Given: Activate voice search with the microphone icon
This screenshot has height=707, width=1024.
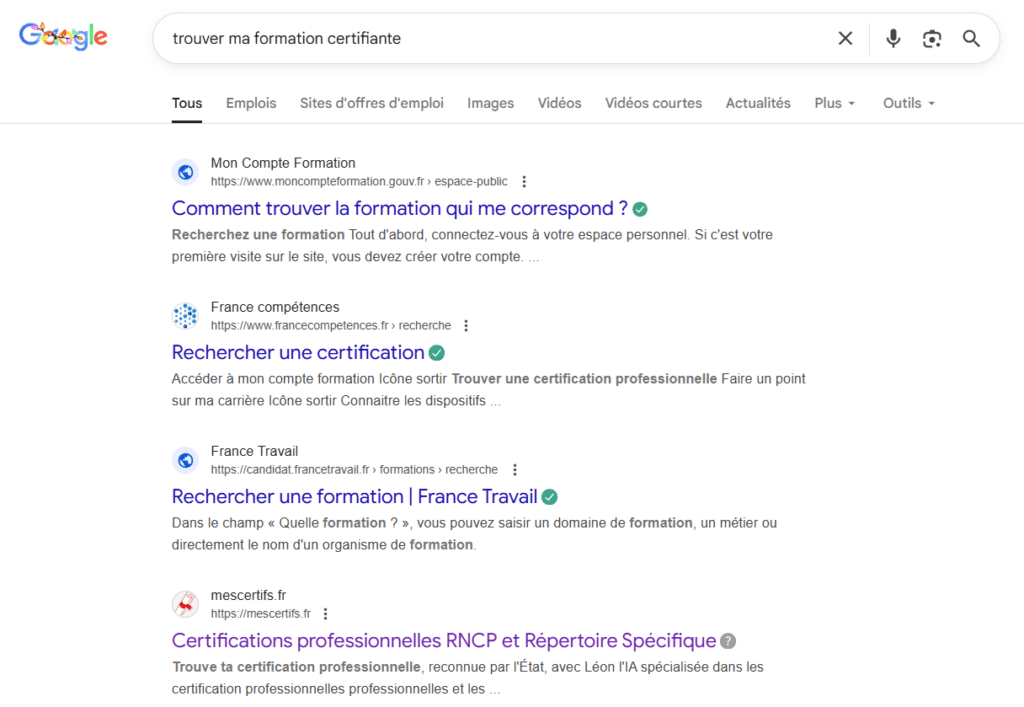Looking at the screenshot, I should click(x=892, y=38).
